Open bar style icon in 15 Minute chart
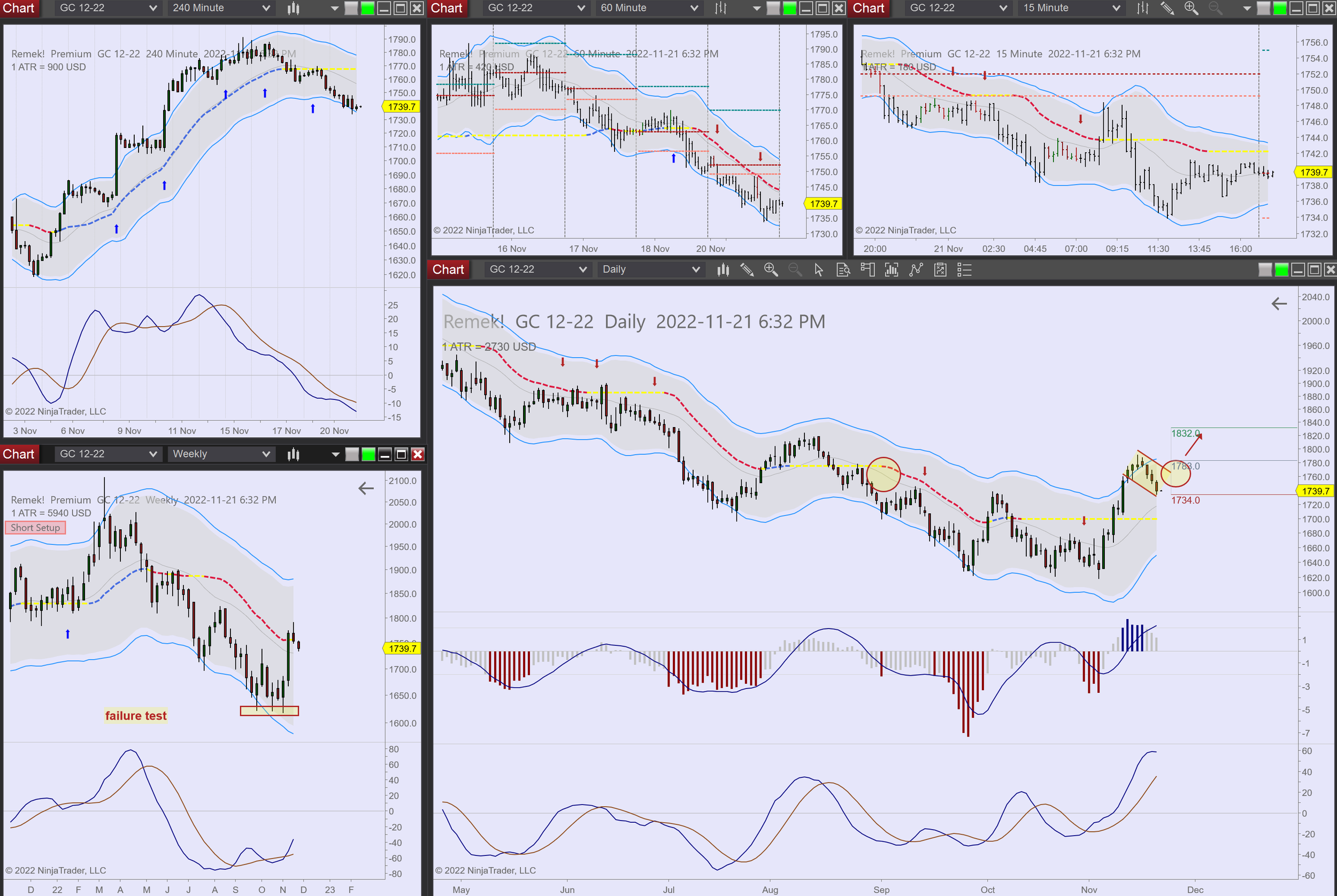 (1143, 8)
